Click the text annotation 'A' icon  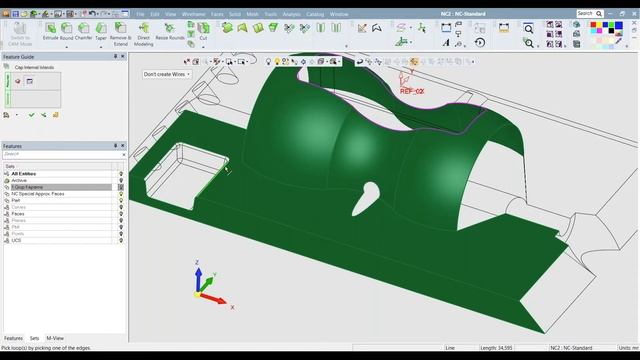[446, 42]
